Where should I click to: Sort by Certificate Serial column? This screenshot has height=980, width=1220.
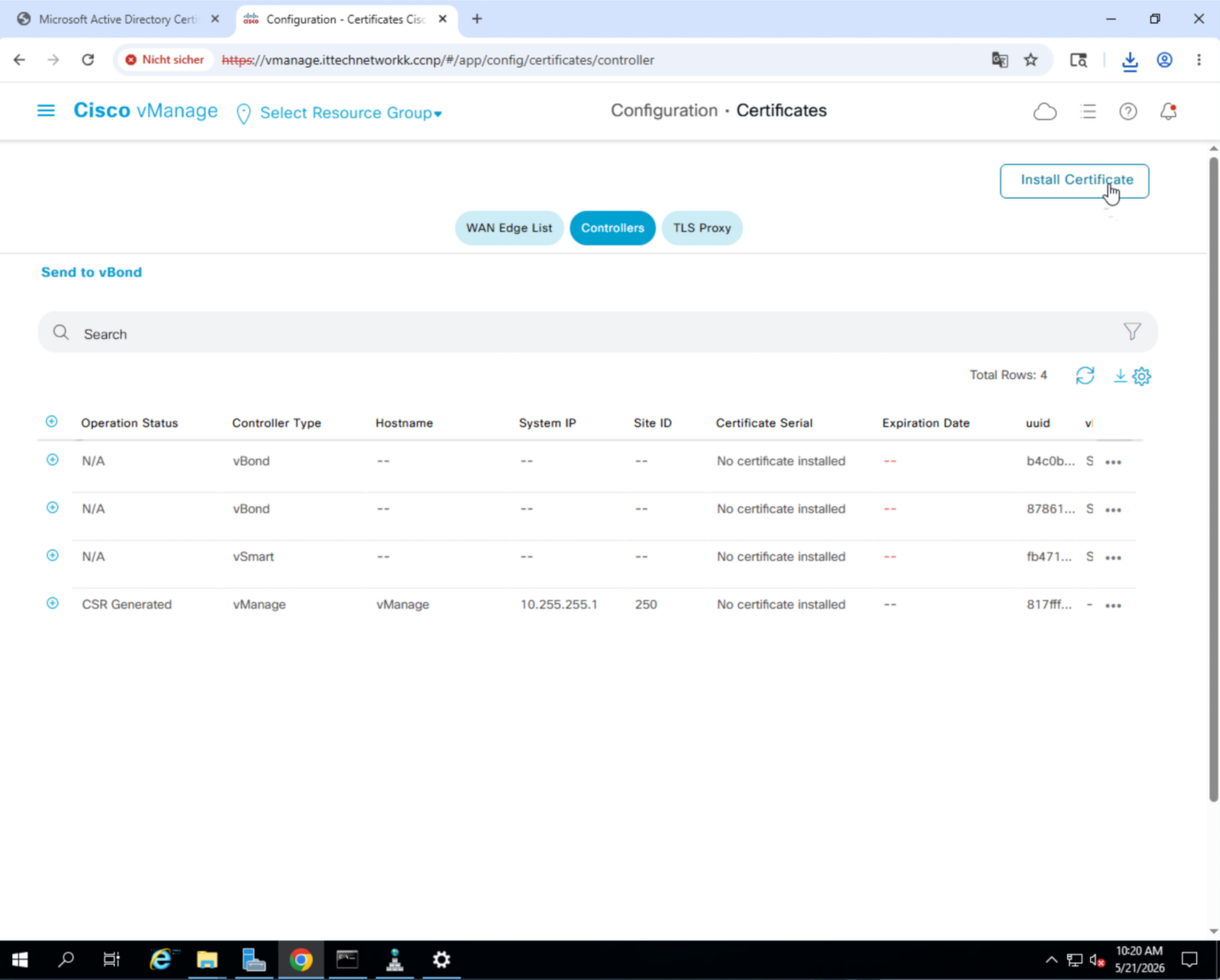[764, 422]
